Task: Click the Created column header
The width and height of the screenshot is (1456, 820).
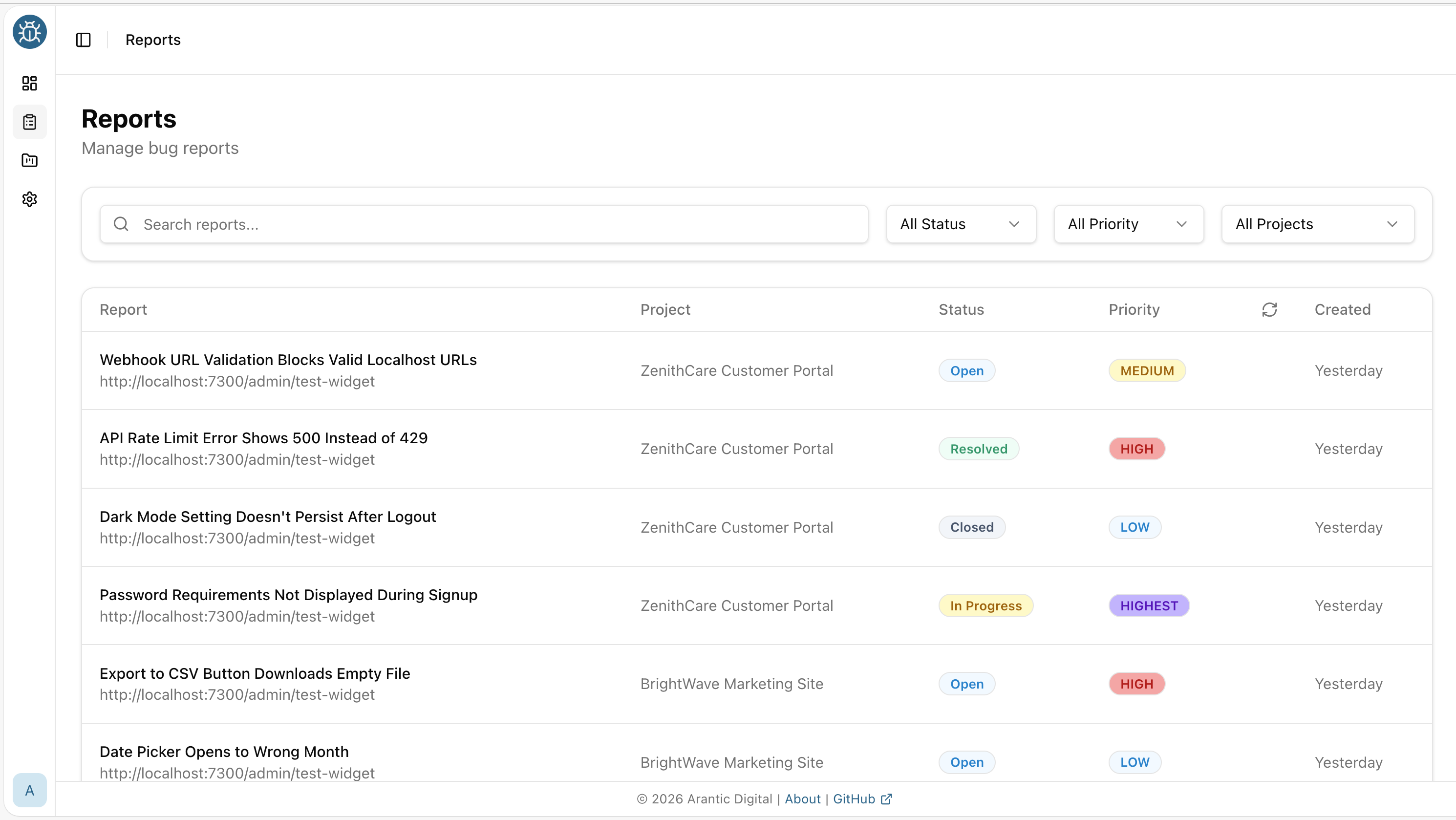Action: (1342, 309)
